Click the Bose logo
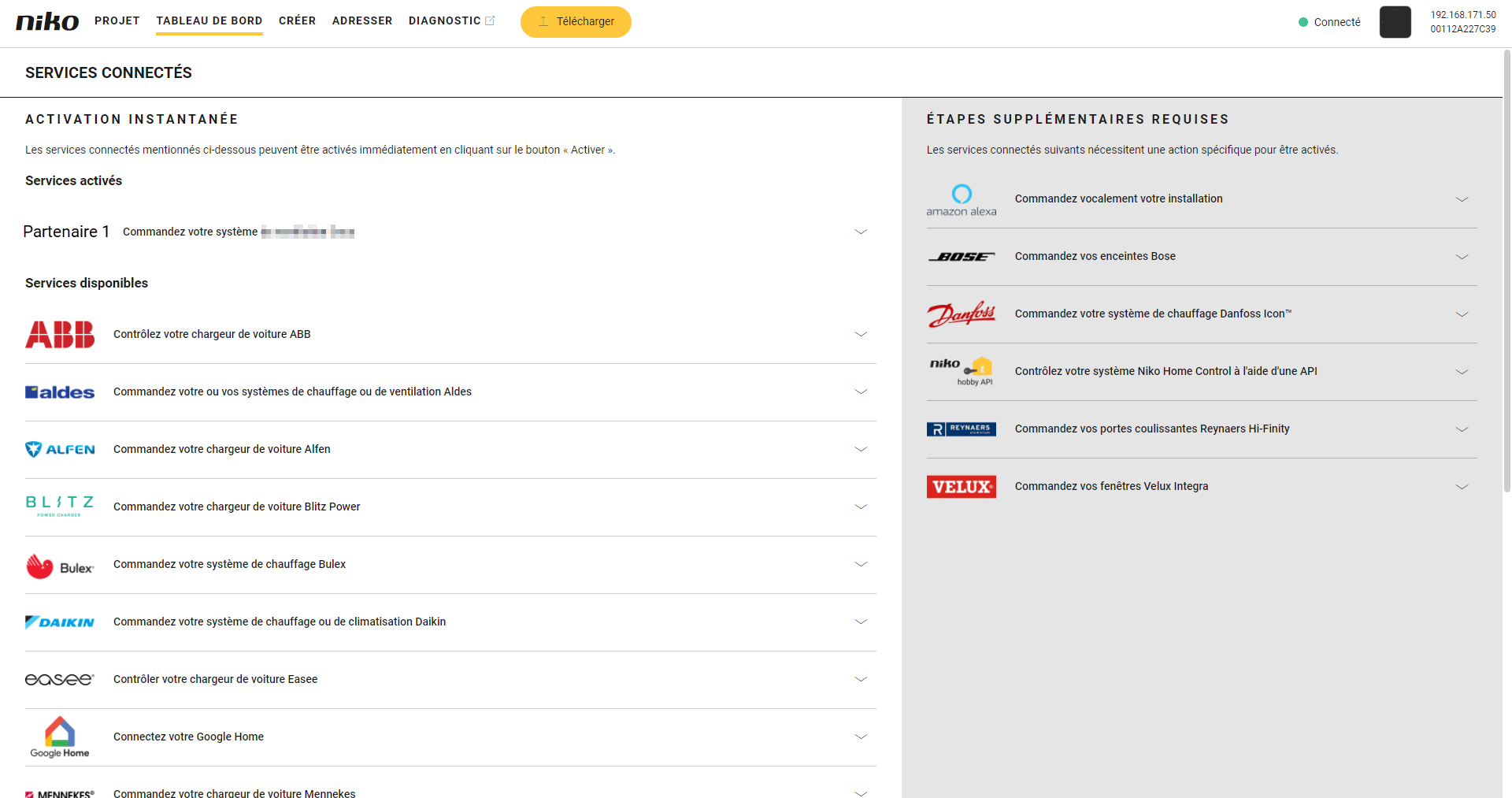1512x798 pixels. (962, 257)
